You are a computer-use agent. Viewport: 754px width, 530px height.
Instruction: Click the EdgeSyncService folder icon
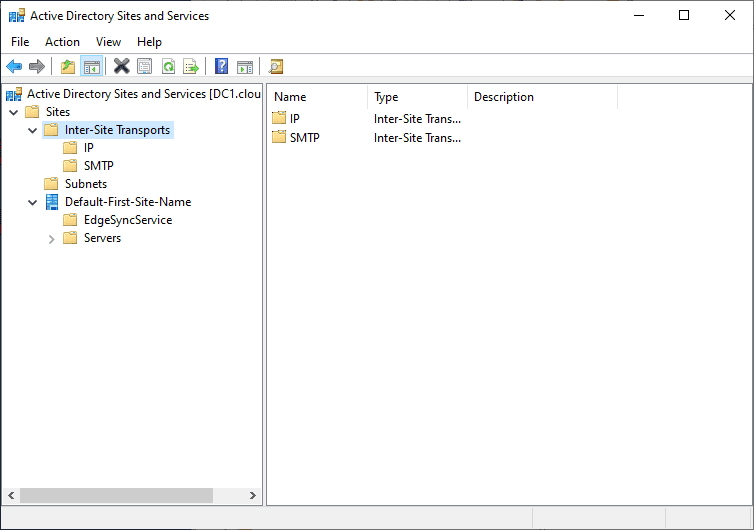point(70,220)
